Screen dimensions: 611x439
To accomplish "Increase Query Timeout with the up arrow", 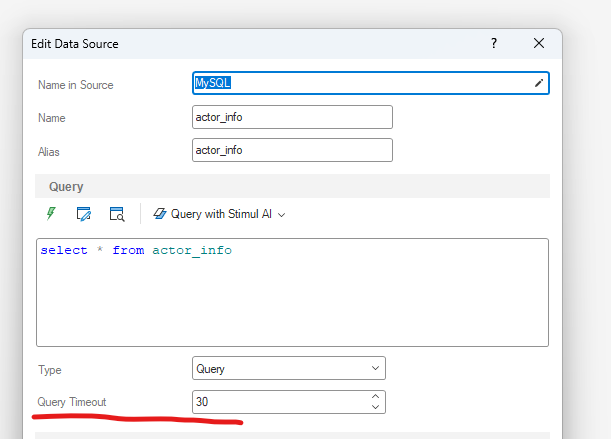I will pyautogui.click(x=375, y=396).
